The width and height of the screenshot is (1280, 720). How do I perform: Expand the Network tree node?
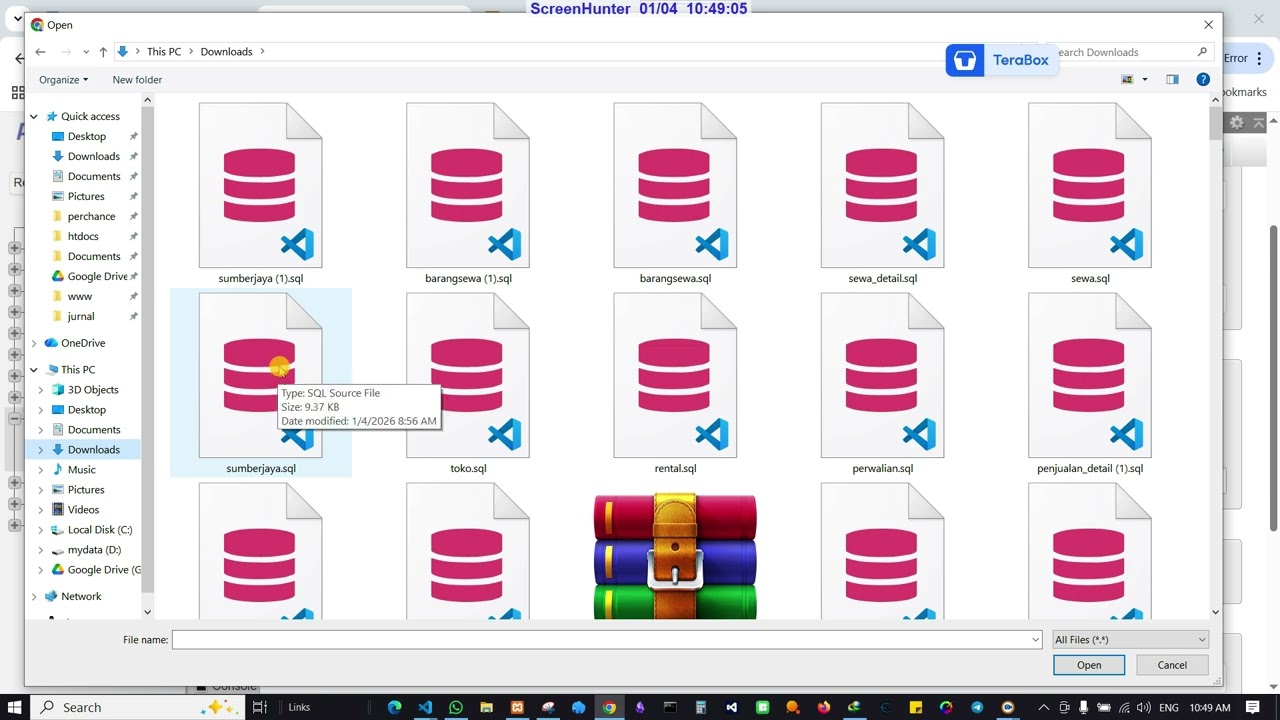coord(34,597)
